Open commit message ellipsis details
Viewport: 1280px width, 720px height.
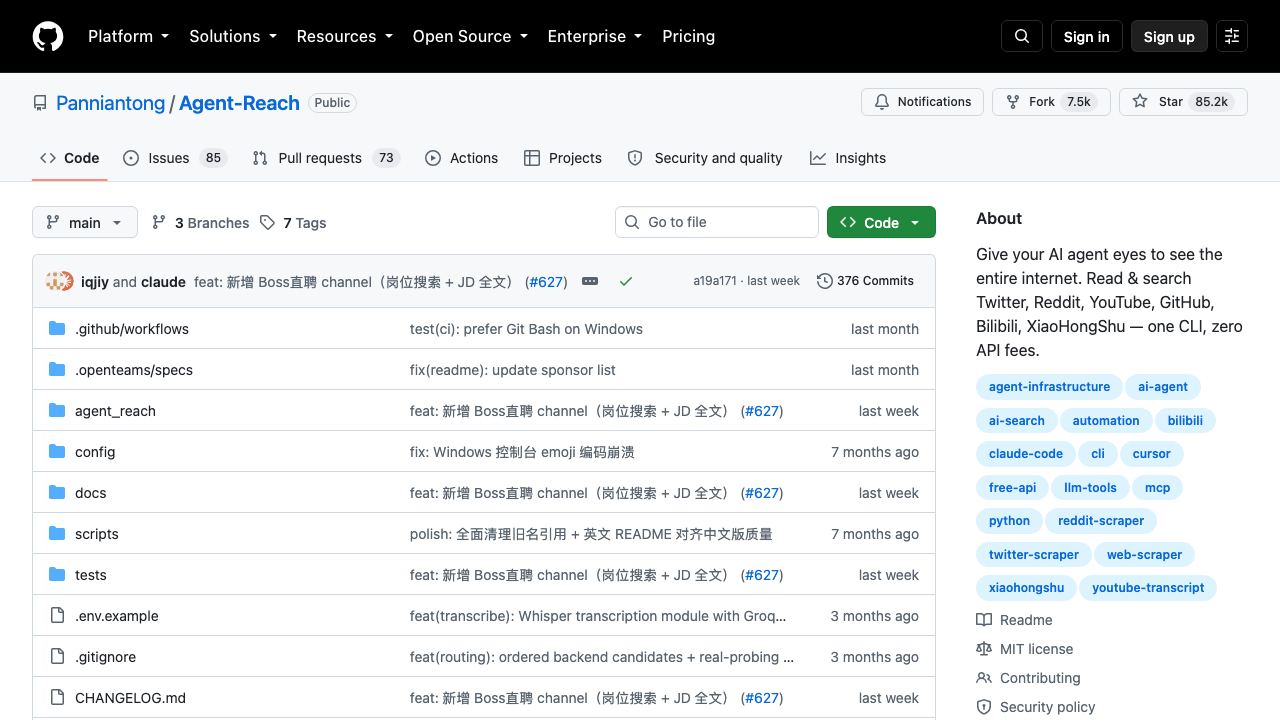click(x=590, y=281)
